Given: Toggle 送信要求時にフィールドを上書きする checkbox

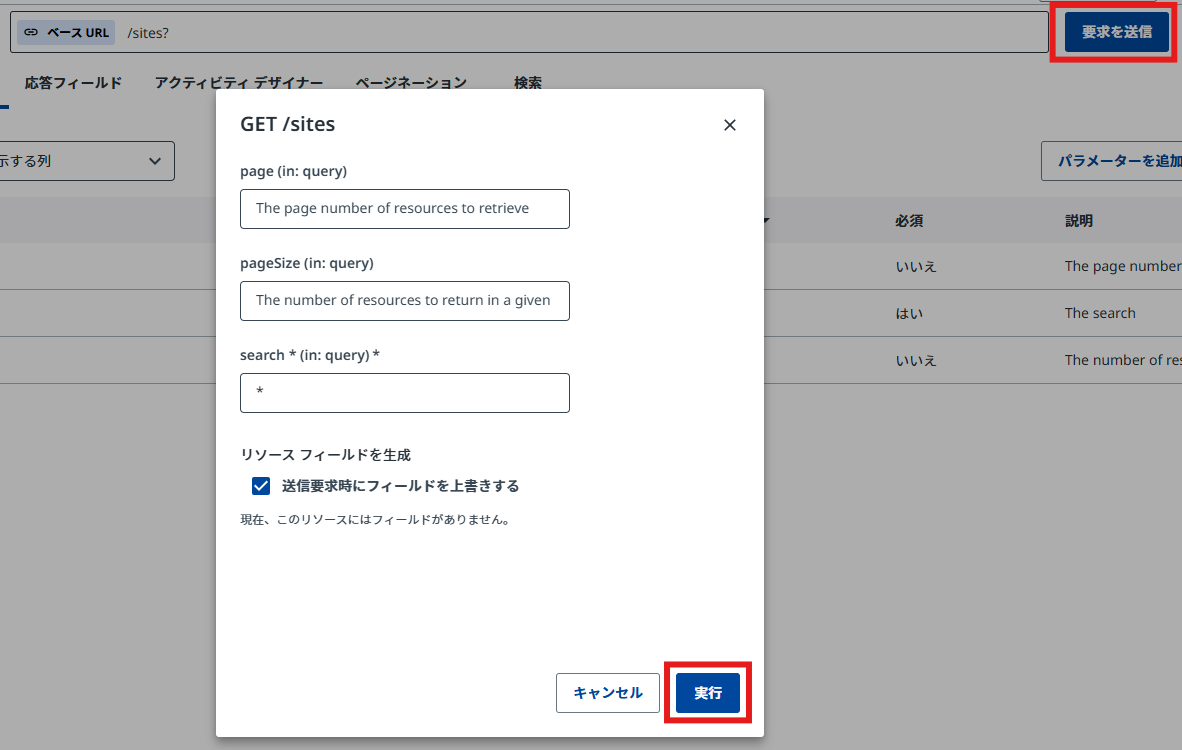Looking at the screenshot, I should click(261, 486).
